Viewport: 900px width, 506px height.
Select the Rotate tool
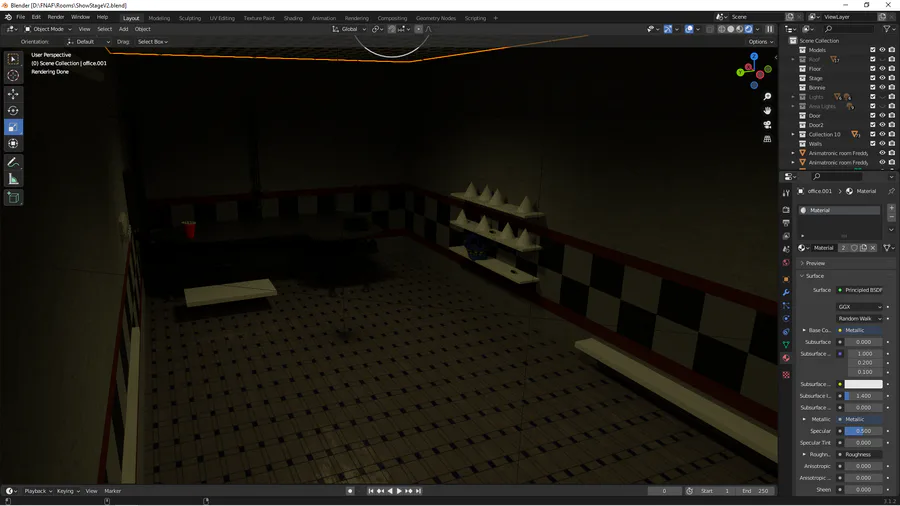tap(13, 111)
